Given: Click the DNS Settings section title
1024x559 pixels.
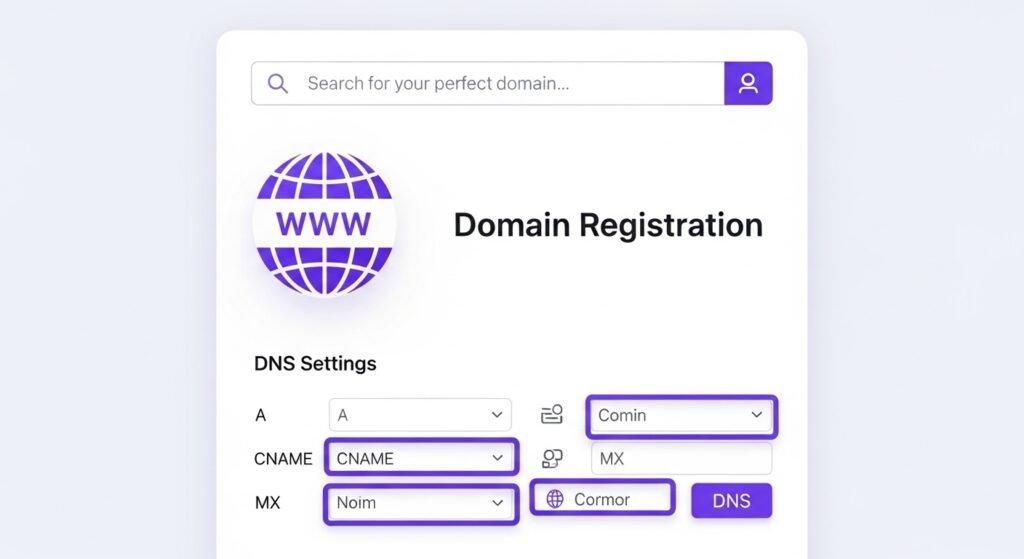Looking at the screenshot, I should (x=316, y=363).
